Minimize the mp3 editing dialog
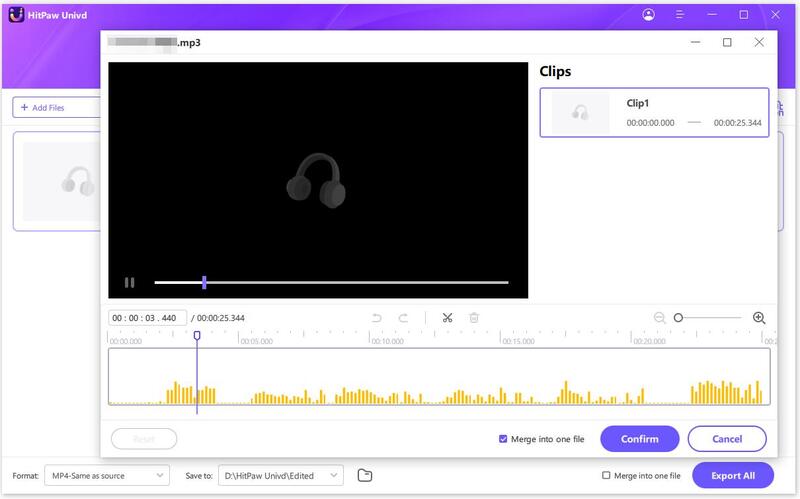The width and height of the screenshot is (800, 499). pyautogui.click(x=695, y=42)
